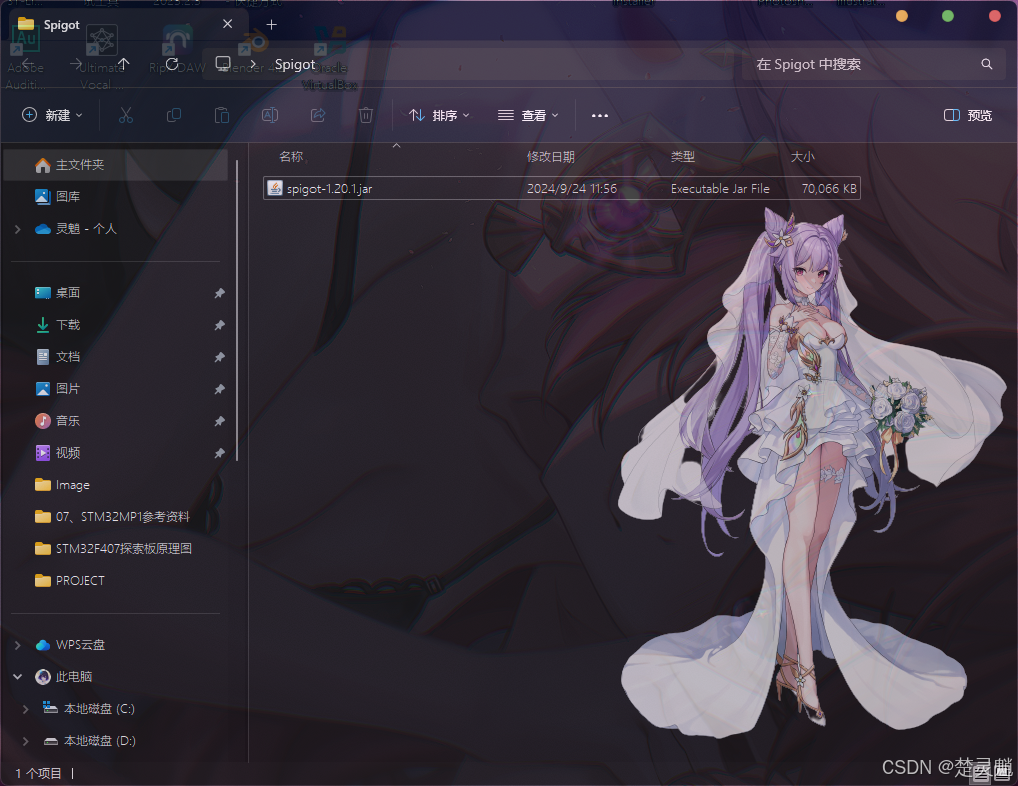Click the Delete trash can icon
This screenshot has height=786, width=1018.
pyautogui.click(x=366, y=116)
